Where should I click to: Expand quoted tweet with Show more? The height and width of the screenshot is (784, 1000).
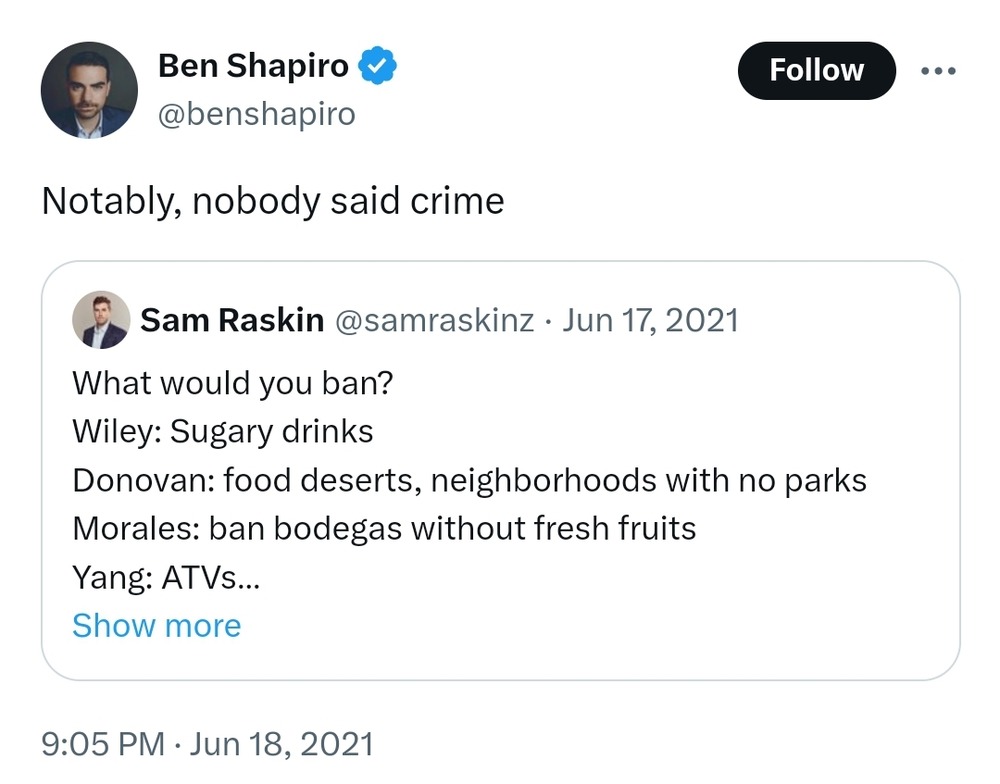(156, 626)
